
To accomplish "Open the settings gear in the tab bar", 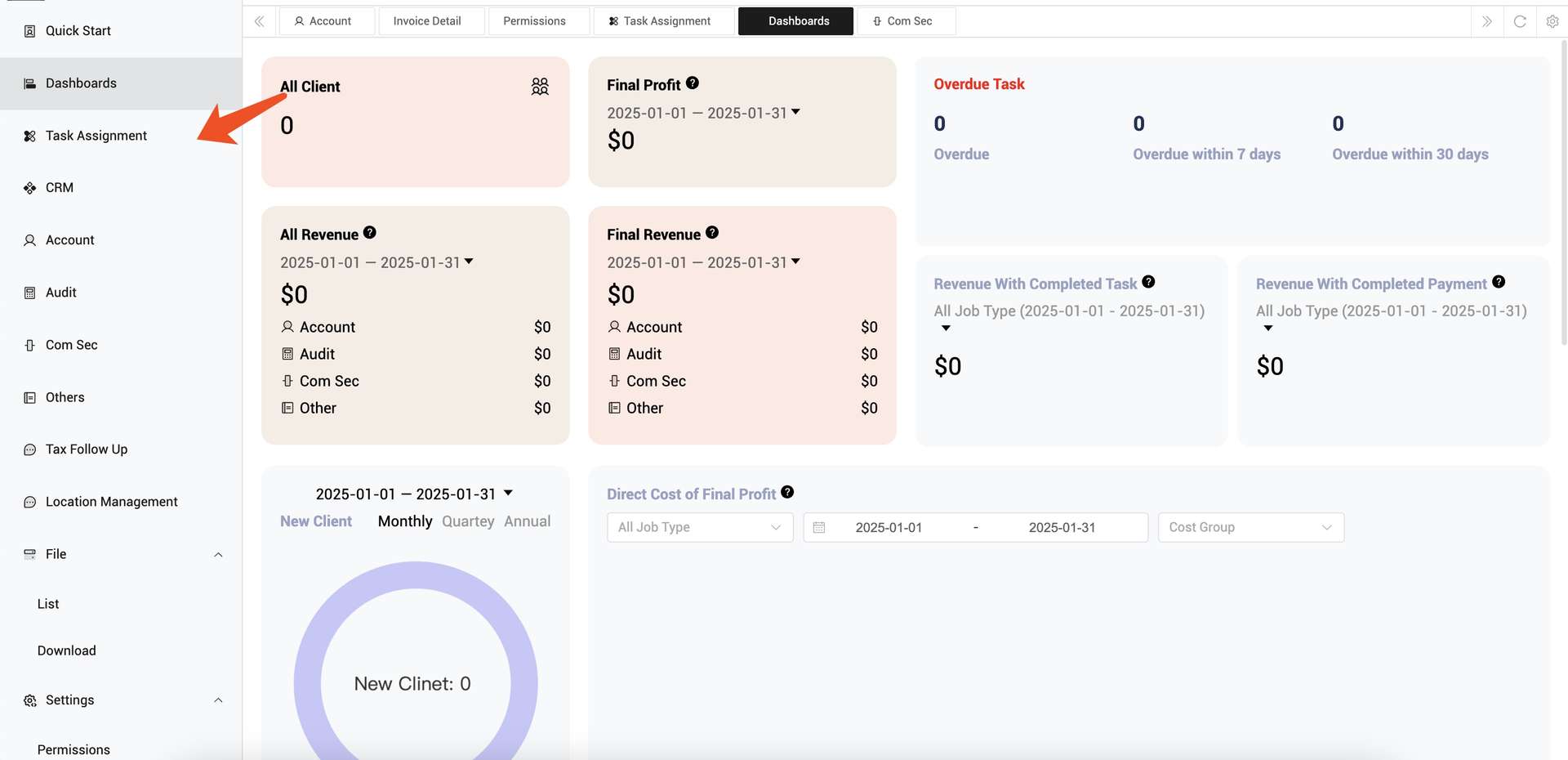I will click(1552, 21).
